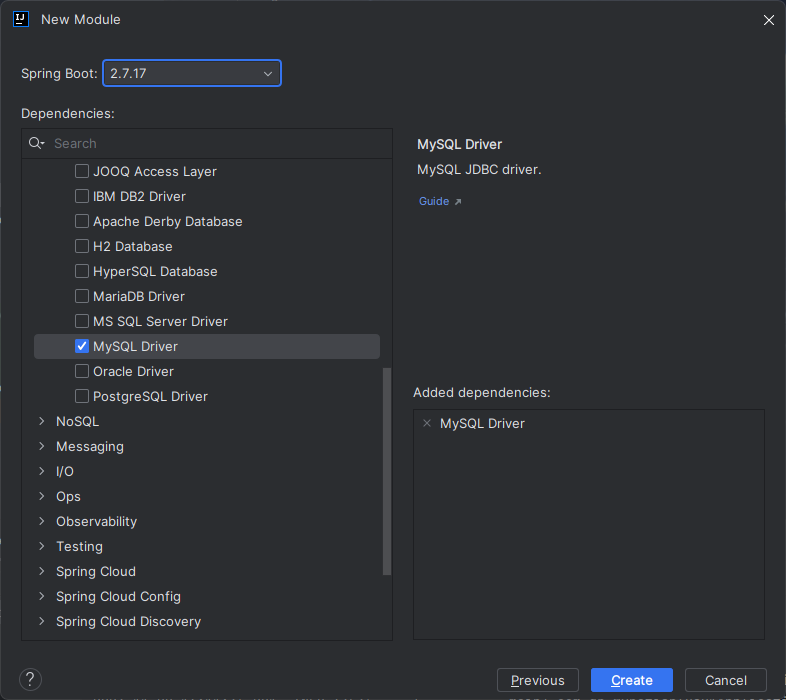Tick the MS SQL Server Driver box
The height and width of the screenshot is (700, 786).
[82, 321]
